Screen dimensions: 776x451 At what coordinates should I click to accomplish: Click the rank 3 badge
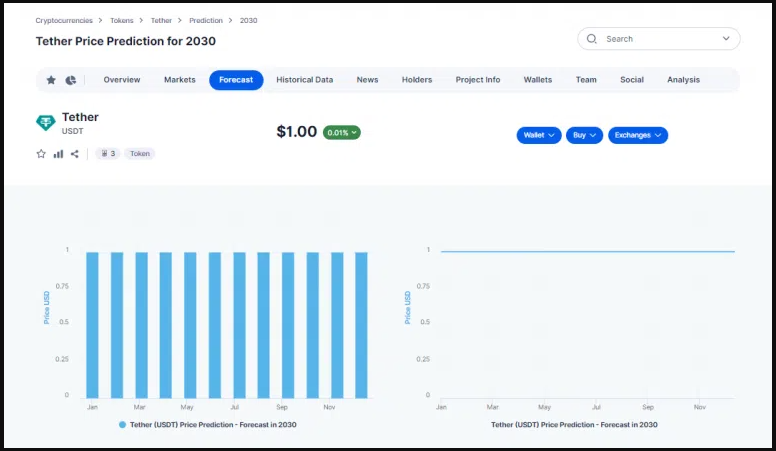coord(108,153)
